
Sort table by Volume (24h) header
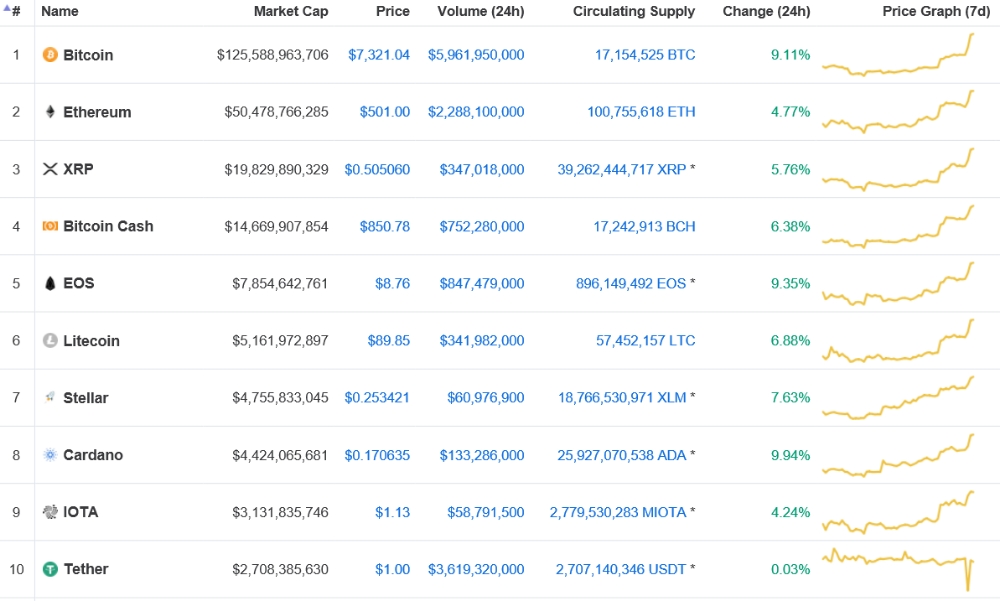[x=480, y=11]
